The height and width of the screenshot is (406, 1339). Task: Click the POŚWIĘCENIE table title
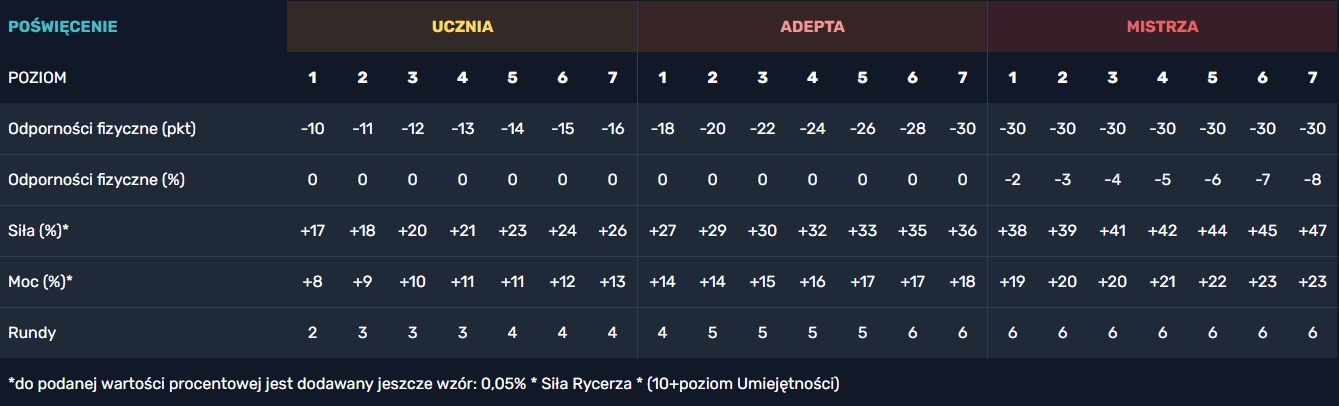63,27
